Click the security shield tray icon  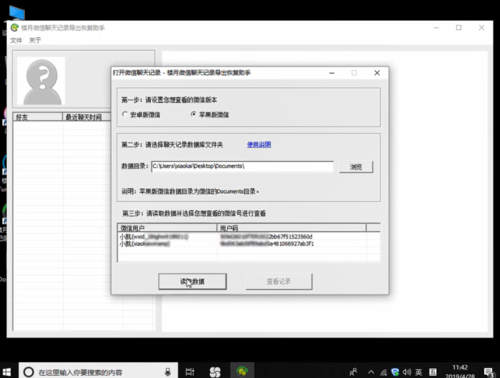coord(395,372)
